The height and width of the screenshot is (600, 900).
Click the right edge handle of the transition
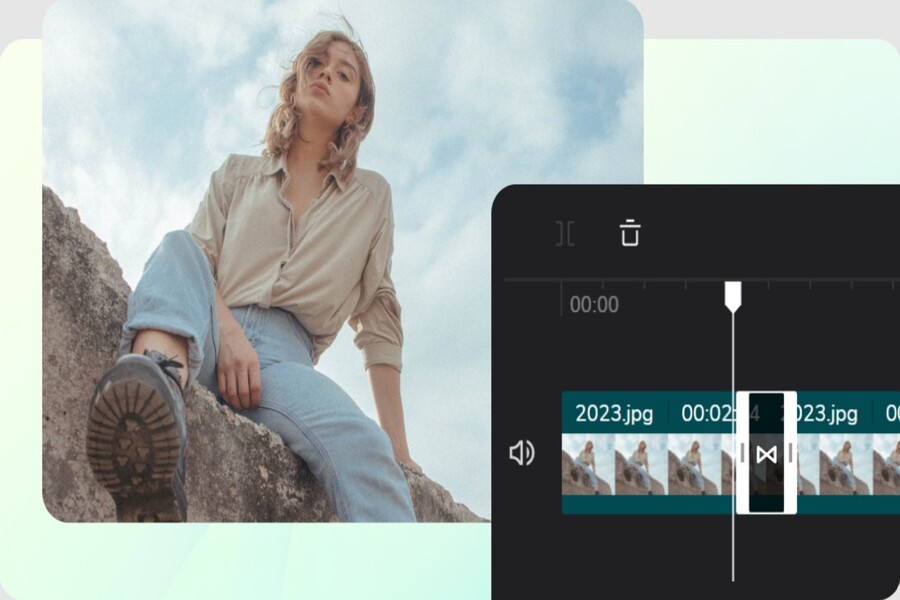click(x=790, y=454)
